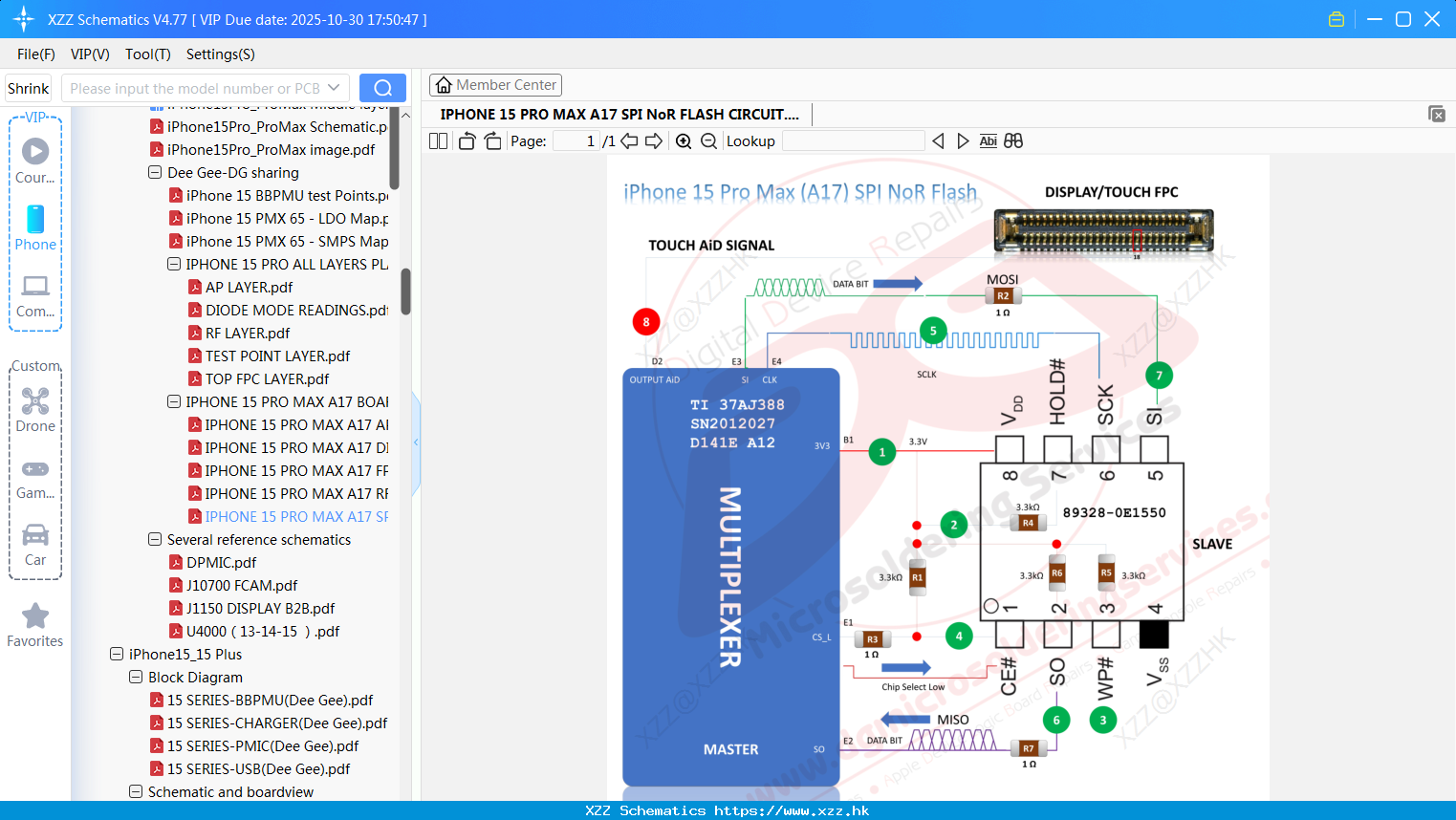Select the Computer category
The image size is (1456, 820).
click(x=35, y=294)
